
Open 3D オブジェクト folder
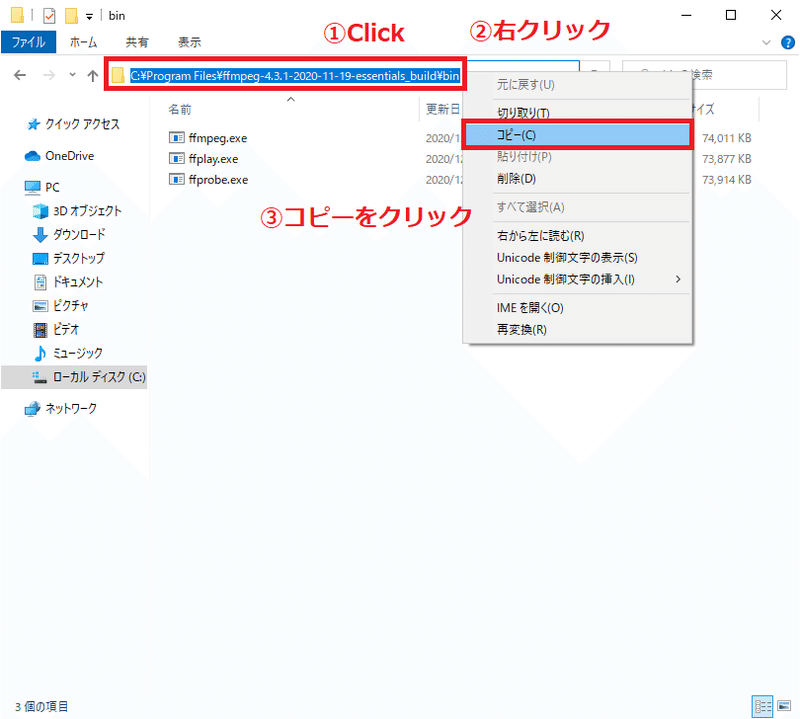[x=87, y=211]
